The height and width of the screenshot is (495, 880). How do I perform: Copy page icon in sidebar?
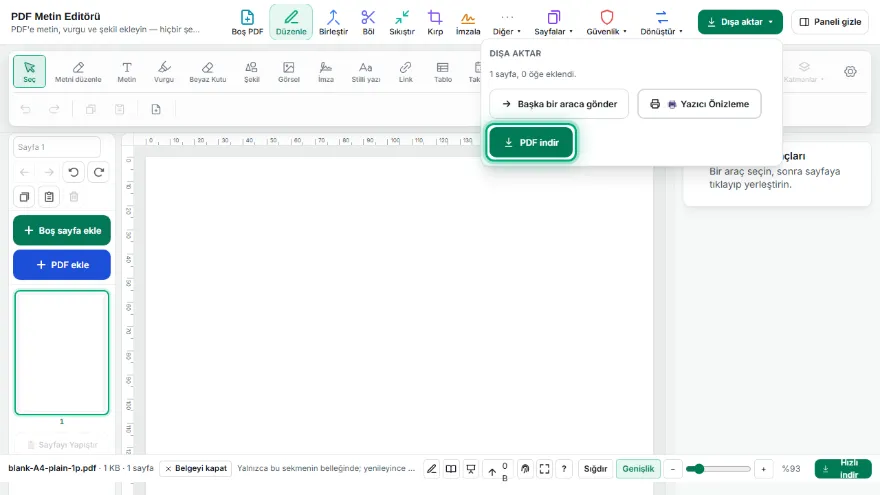click(24, 197)
